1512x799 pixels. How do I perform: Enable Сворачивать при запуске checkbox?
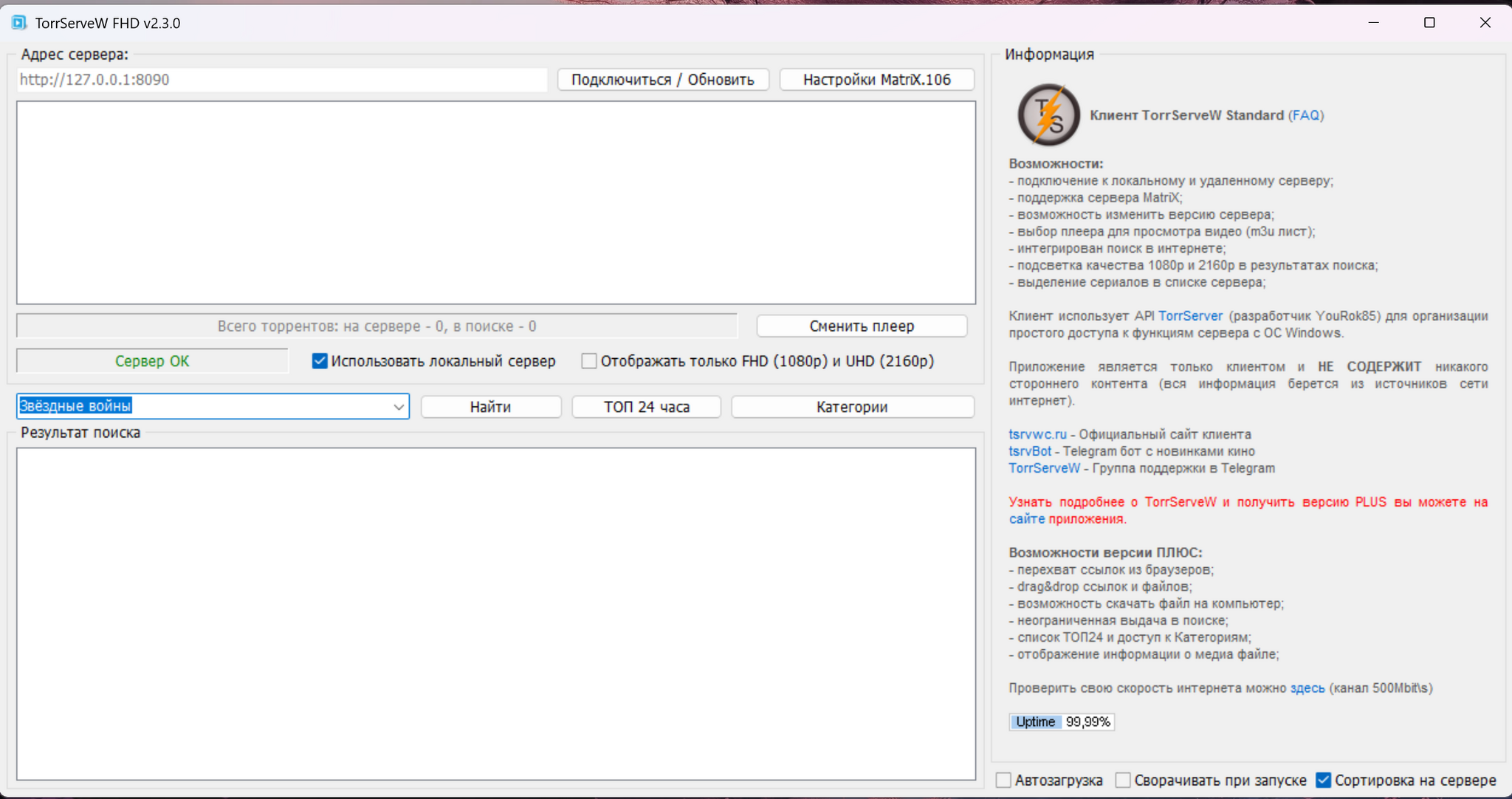tap(1123, 780)
